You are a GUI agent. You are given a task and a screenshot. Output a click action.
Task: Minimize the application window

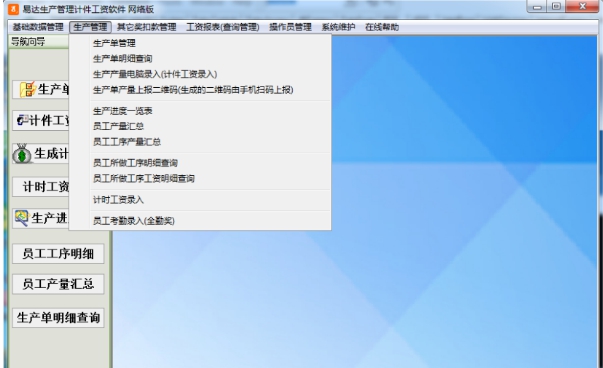(x=537, y=7)
